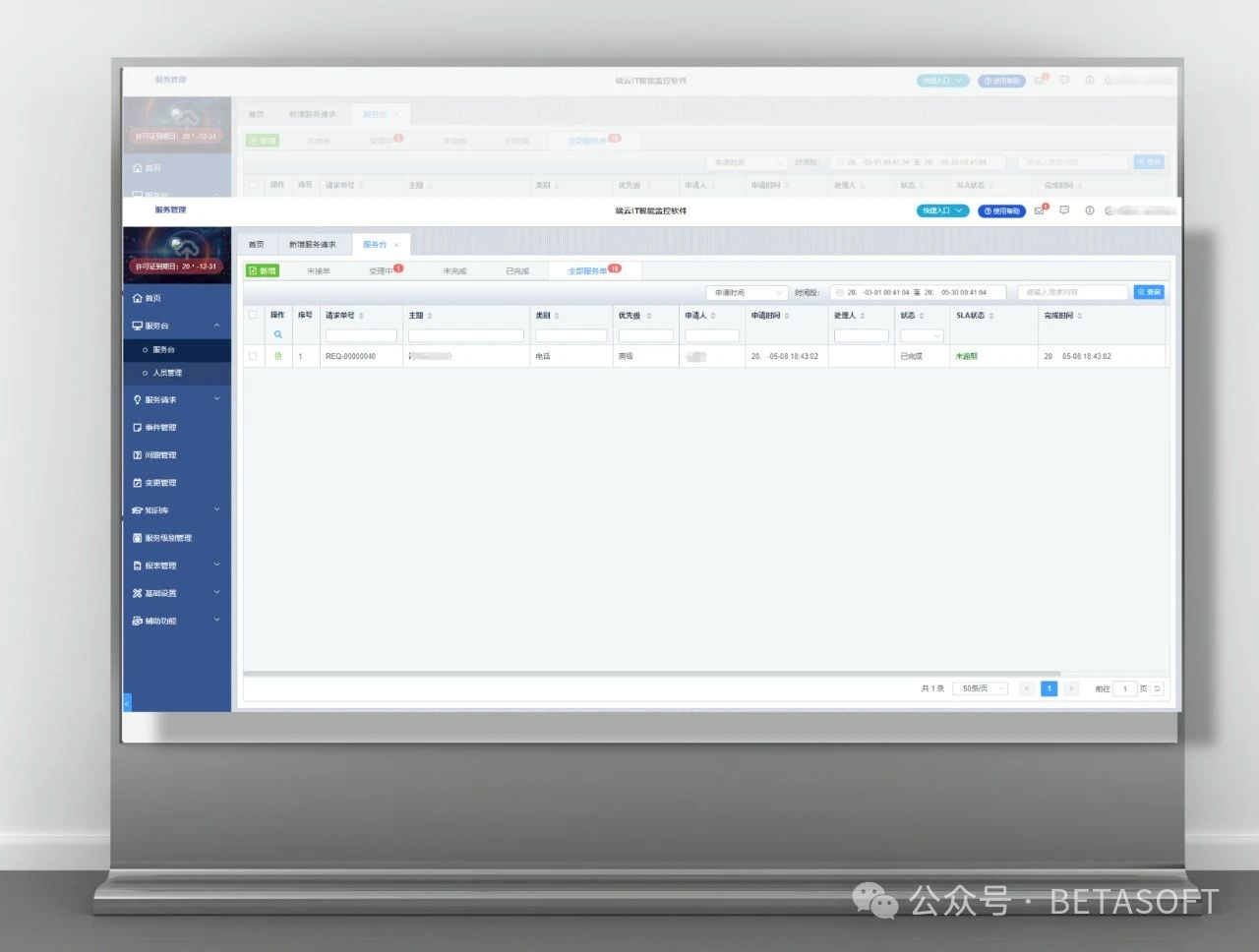Click the mail notification envelope icon
1259x952 pixels.
point(1040,210)
